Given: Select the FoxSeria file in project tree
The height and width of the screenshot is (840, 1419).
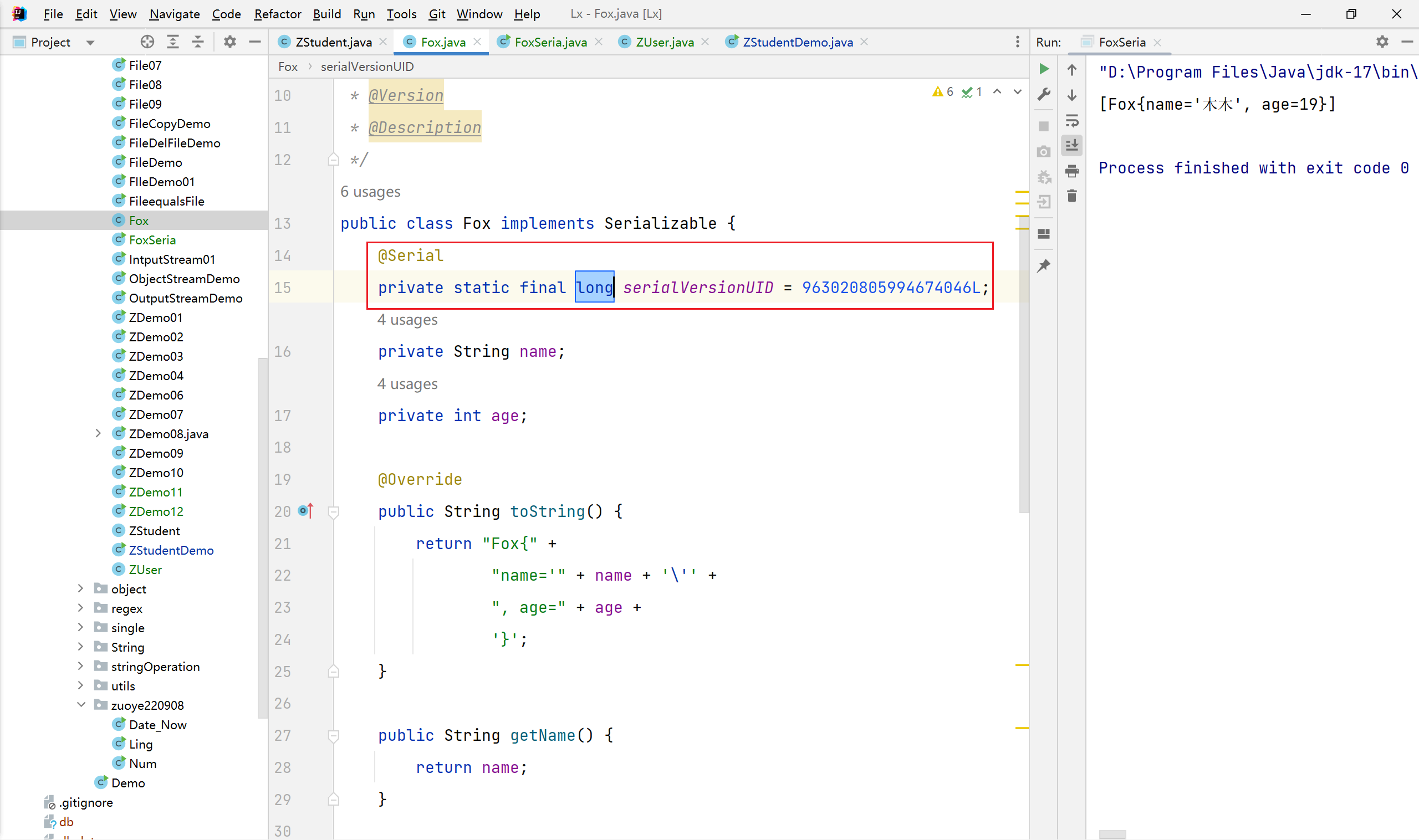Looking at the screenshot, I should pyautogui.click(x=152, y=240).
